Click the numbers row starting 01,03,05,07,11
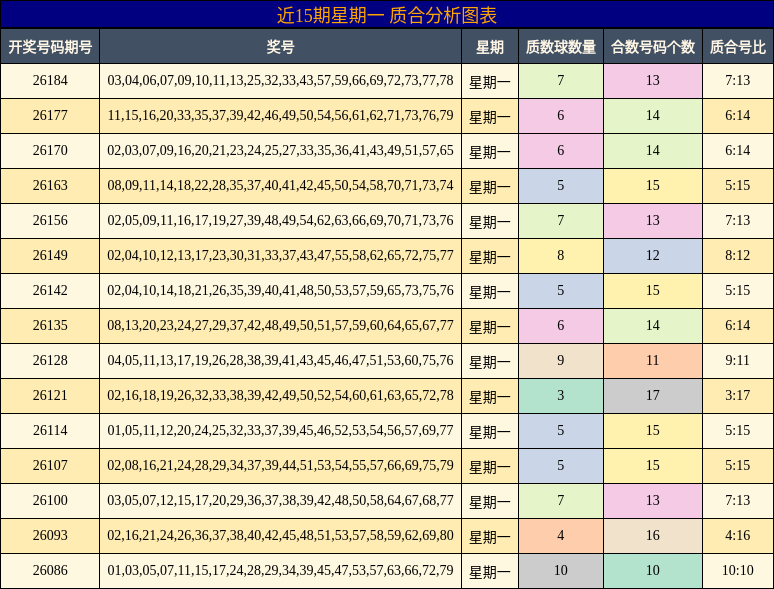Screen dimensions: 774x589 pyautogui.click(x=280, y=571)
